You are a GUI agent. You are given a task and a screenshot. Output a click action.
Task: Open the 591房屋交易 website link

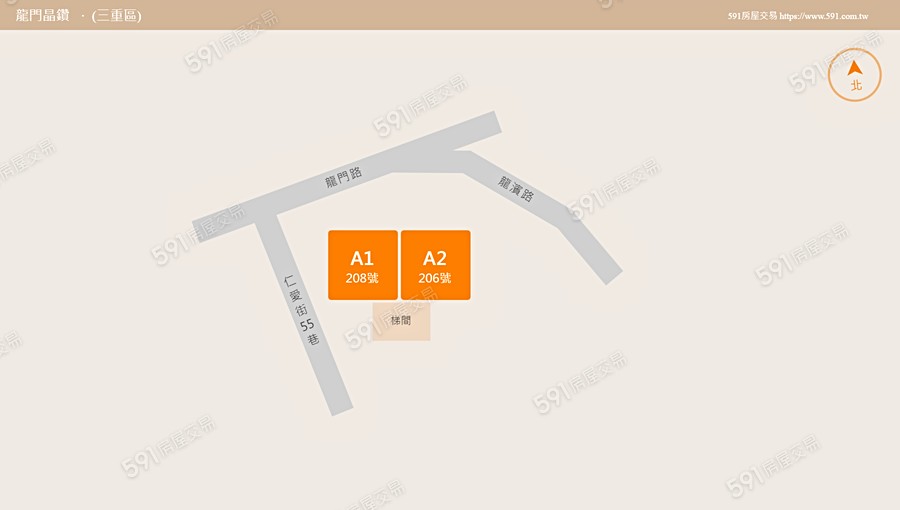tap(798, 16)
